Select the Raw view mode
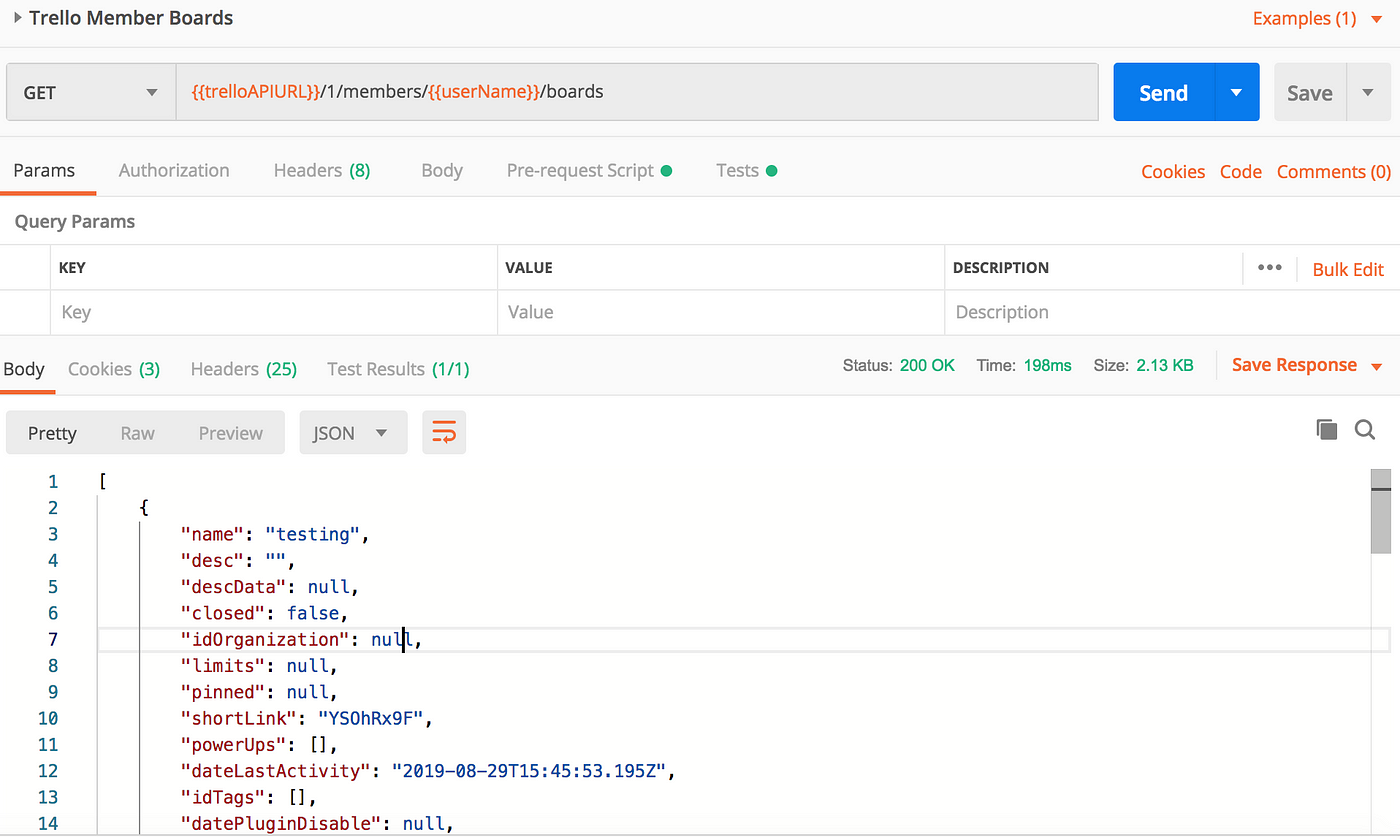The image size is (1400, 837). pos(138,433)
